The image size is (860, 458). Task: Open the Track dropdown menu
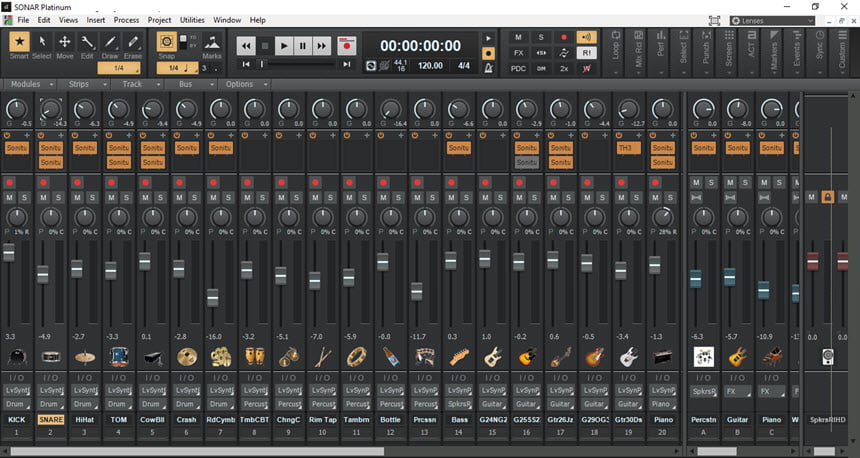coord(139,84)
